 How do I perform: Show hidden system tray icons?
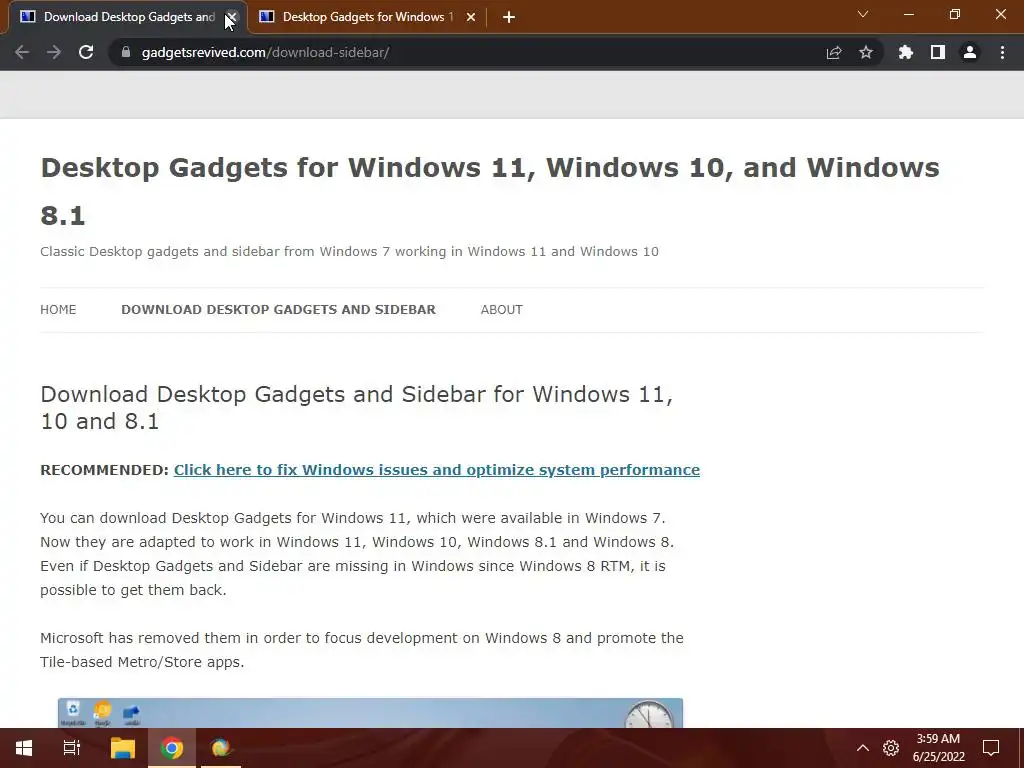[x=863, y=748]
